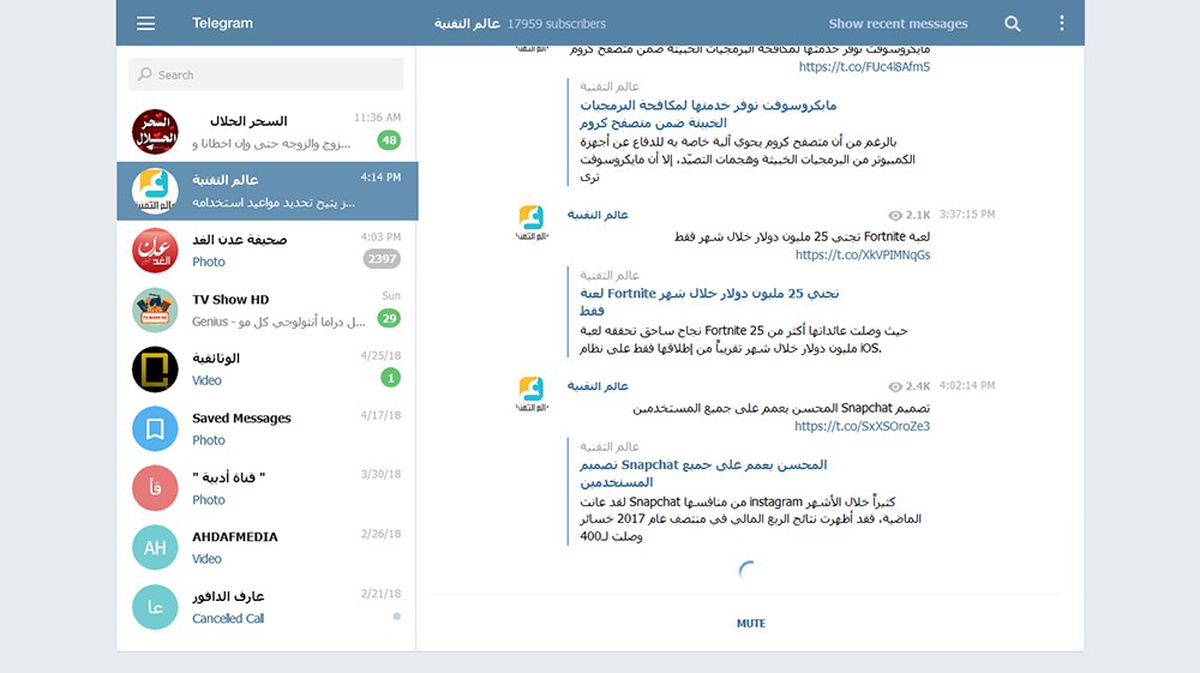Open the صحيفة عدن الغد chat

point(266,250)
